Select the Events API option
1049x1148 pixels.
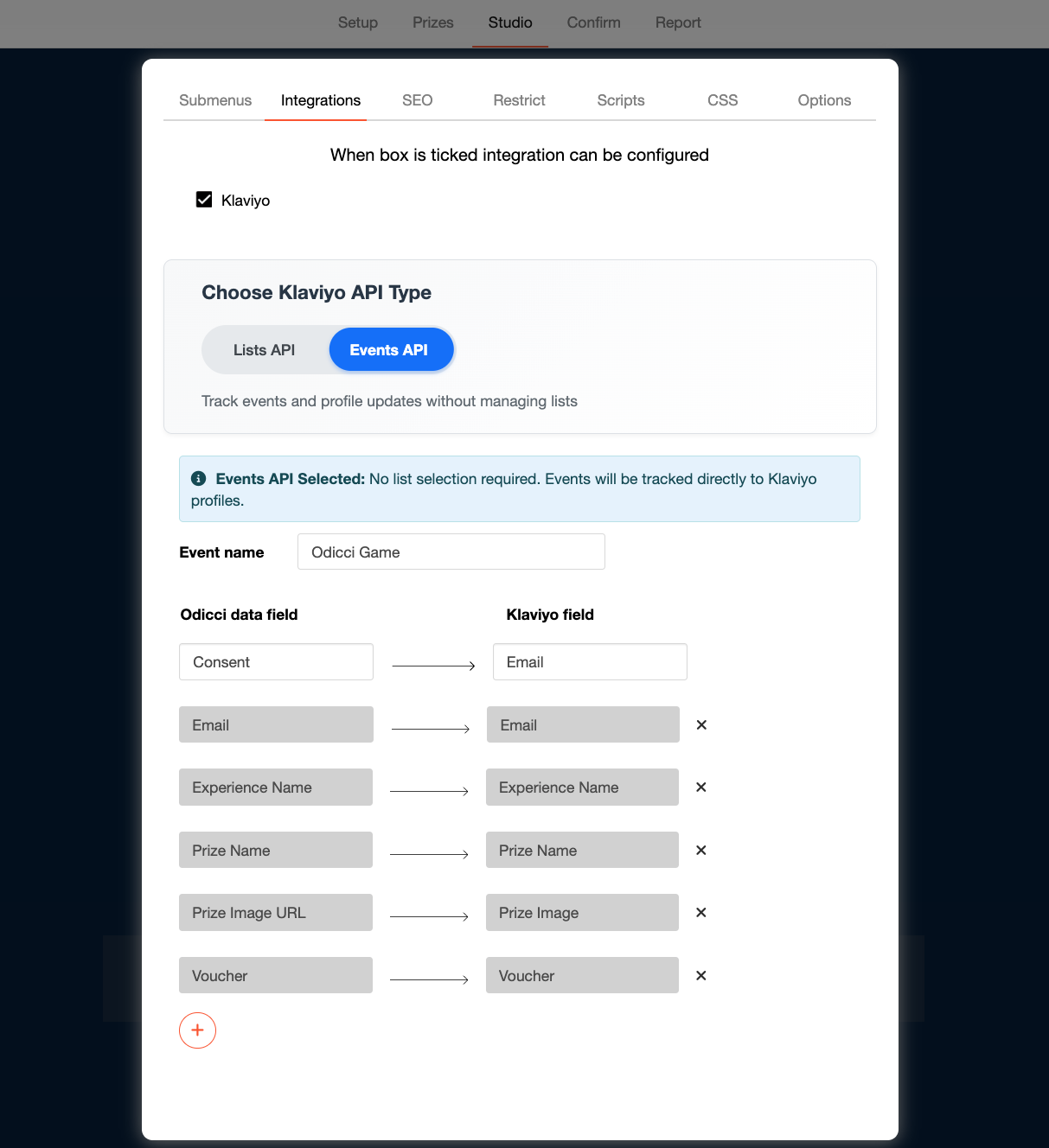pos(389,350)
